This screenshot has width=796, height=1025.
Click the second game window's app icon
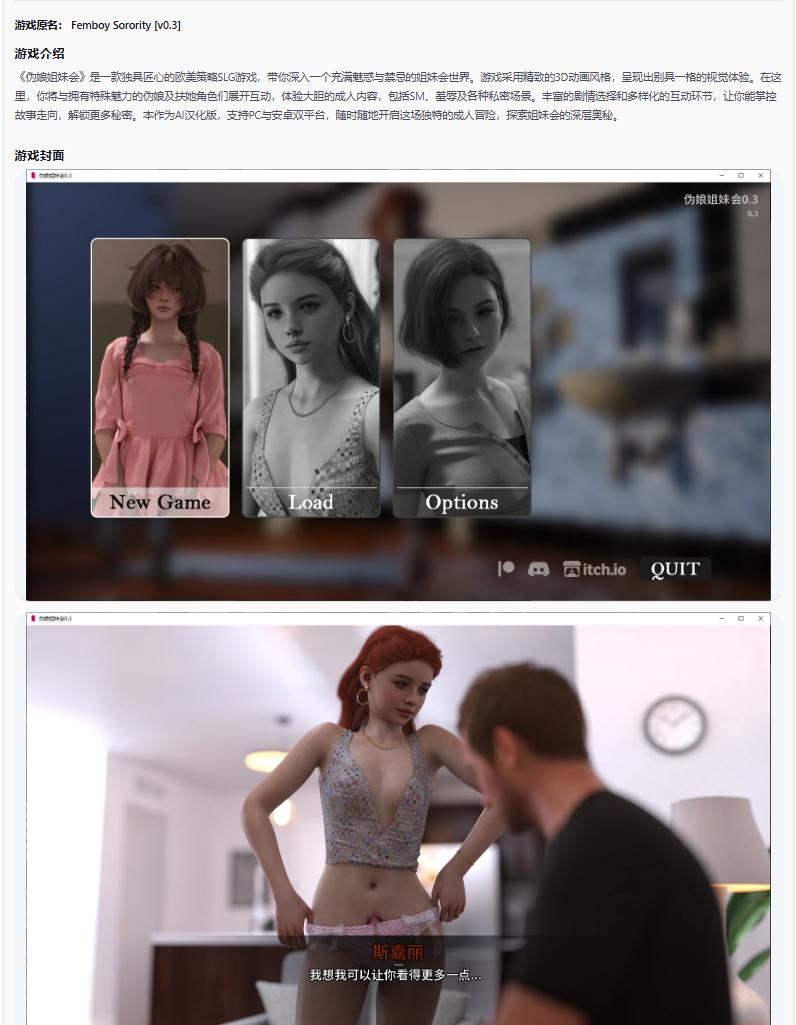click(33, 618)
